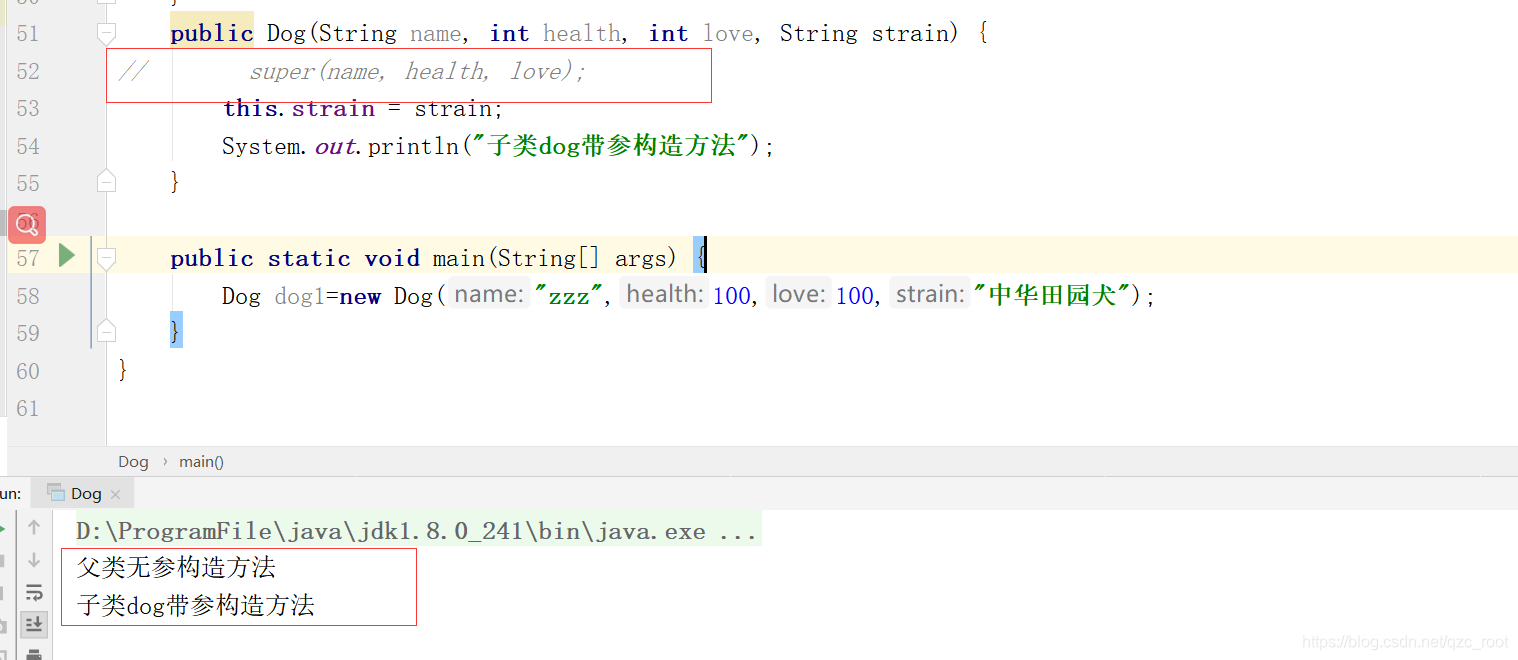Screen dimensions: 1518x660
Task: Click String name parameter in constructor signature
Action: point(390,33)
